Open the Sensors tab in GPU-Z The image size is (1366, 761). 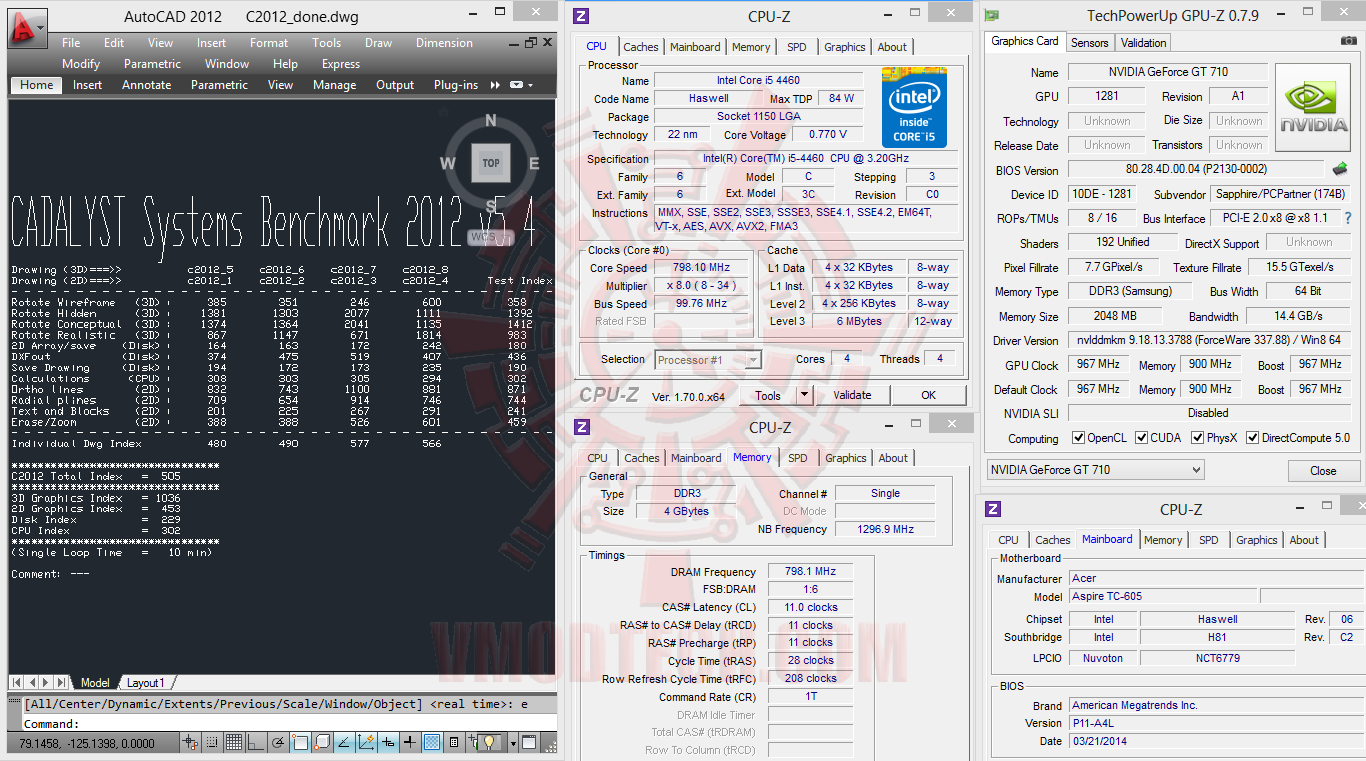point(1090,43)
